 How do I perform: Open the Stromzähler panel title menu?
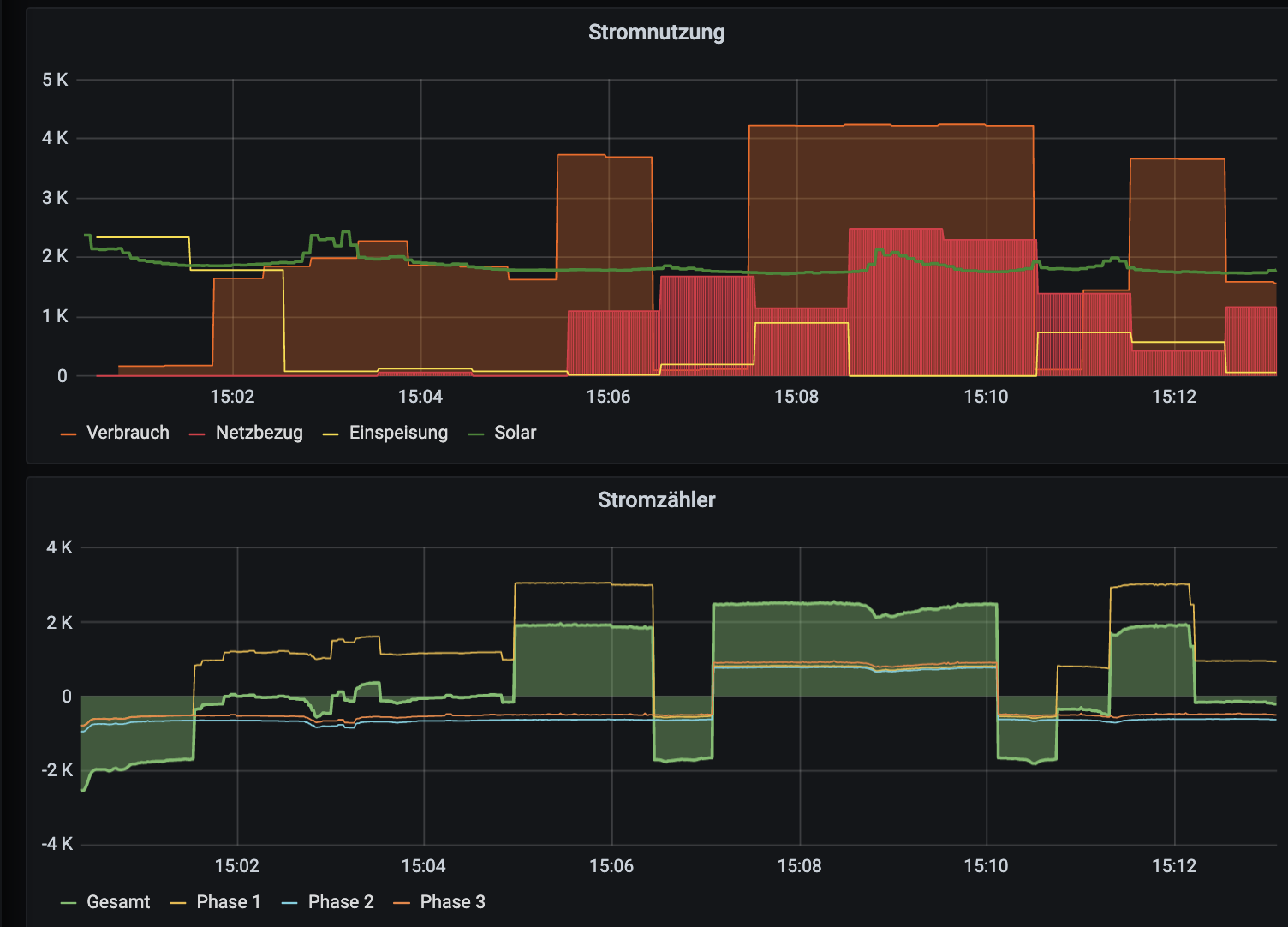[656, 500]
